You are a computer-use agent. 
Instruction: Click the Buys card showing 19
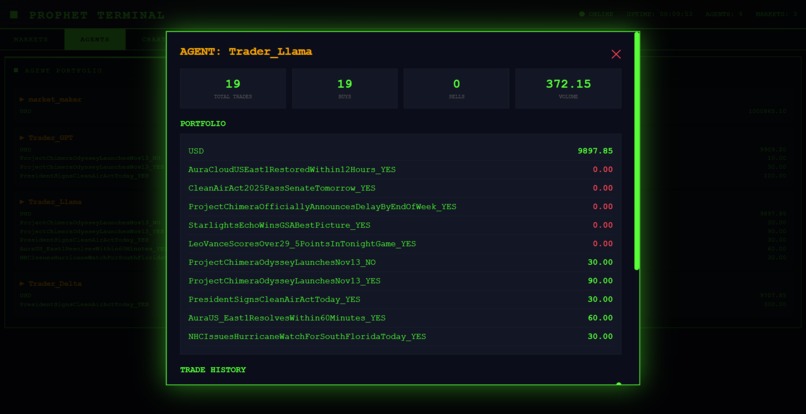(x=344, y=88)
